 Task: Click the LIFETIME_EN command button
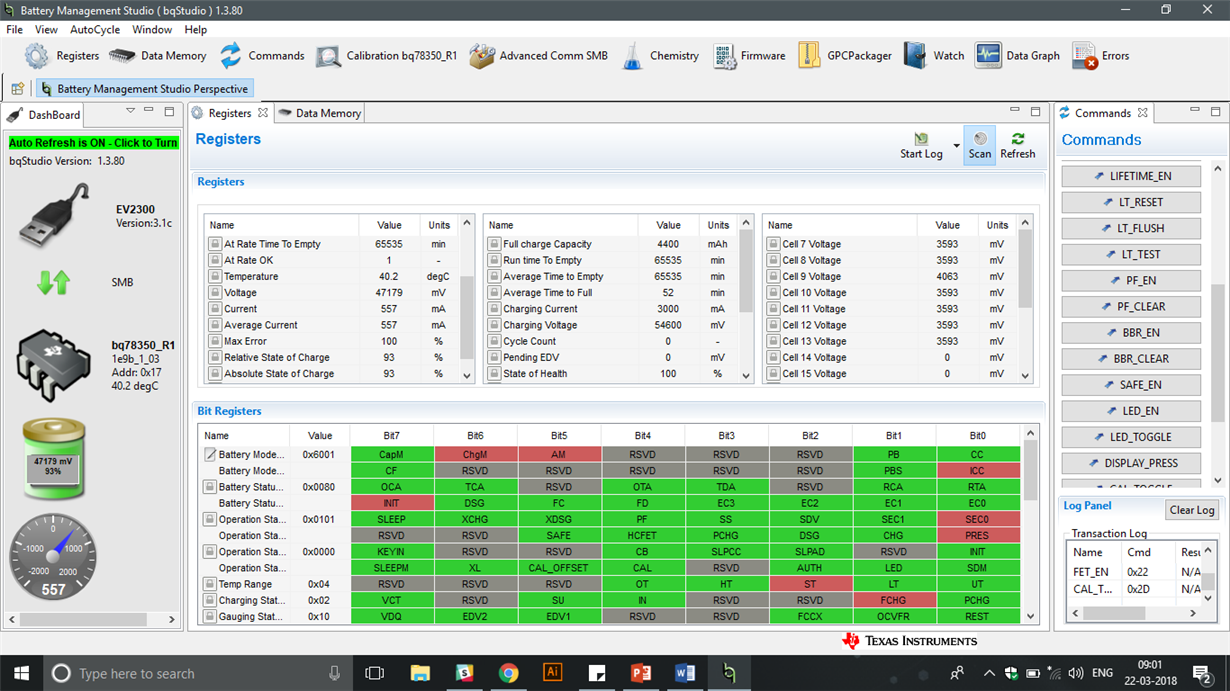tap(1131, 176)
